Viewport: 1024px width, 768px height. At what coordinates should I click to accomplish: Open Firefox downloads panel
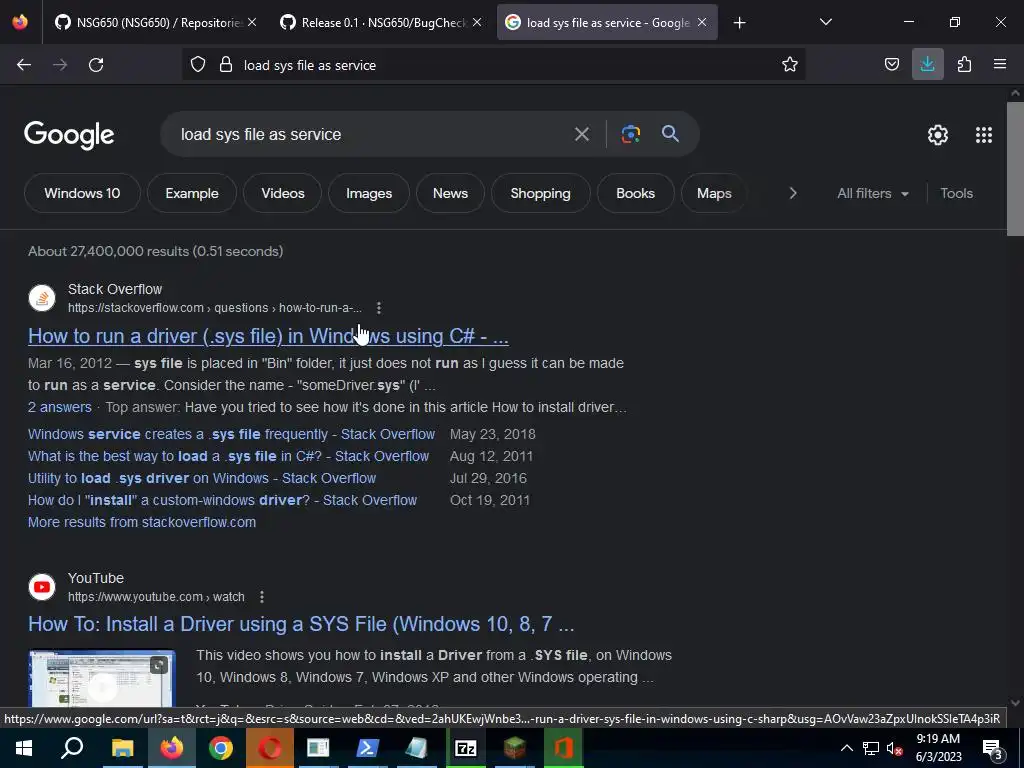point(927,65)
